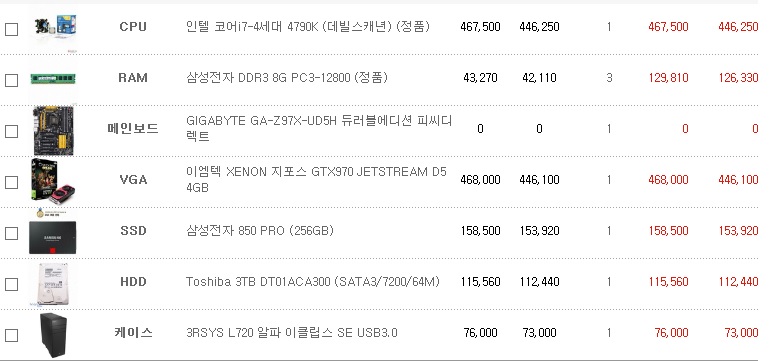Image resolution: width=770 pixels, height=361 pixels.
Task: Select the 메인보드 row checkbox
Action: [x=11, y=131]
